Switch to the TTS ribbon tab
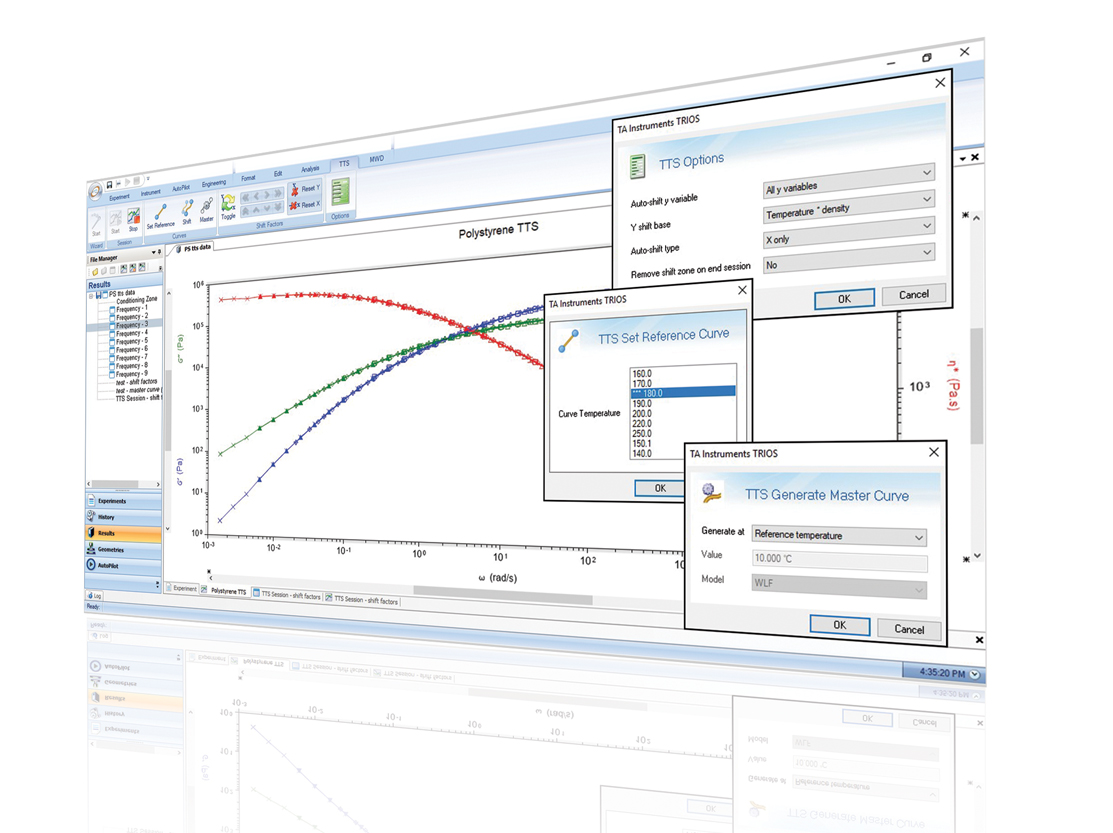1113x833 pixels. [x=344, y=164]
